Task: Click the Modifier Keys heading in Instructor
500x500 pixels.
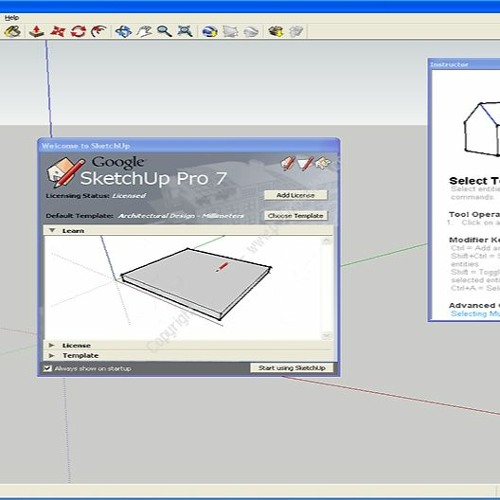Action: [474, 240]
